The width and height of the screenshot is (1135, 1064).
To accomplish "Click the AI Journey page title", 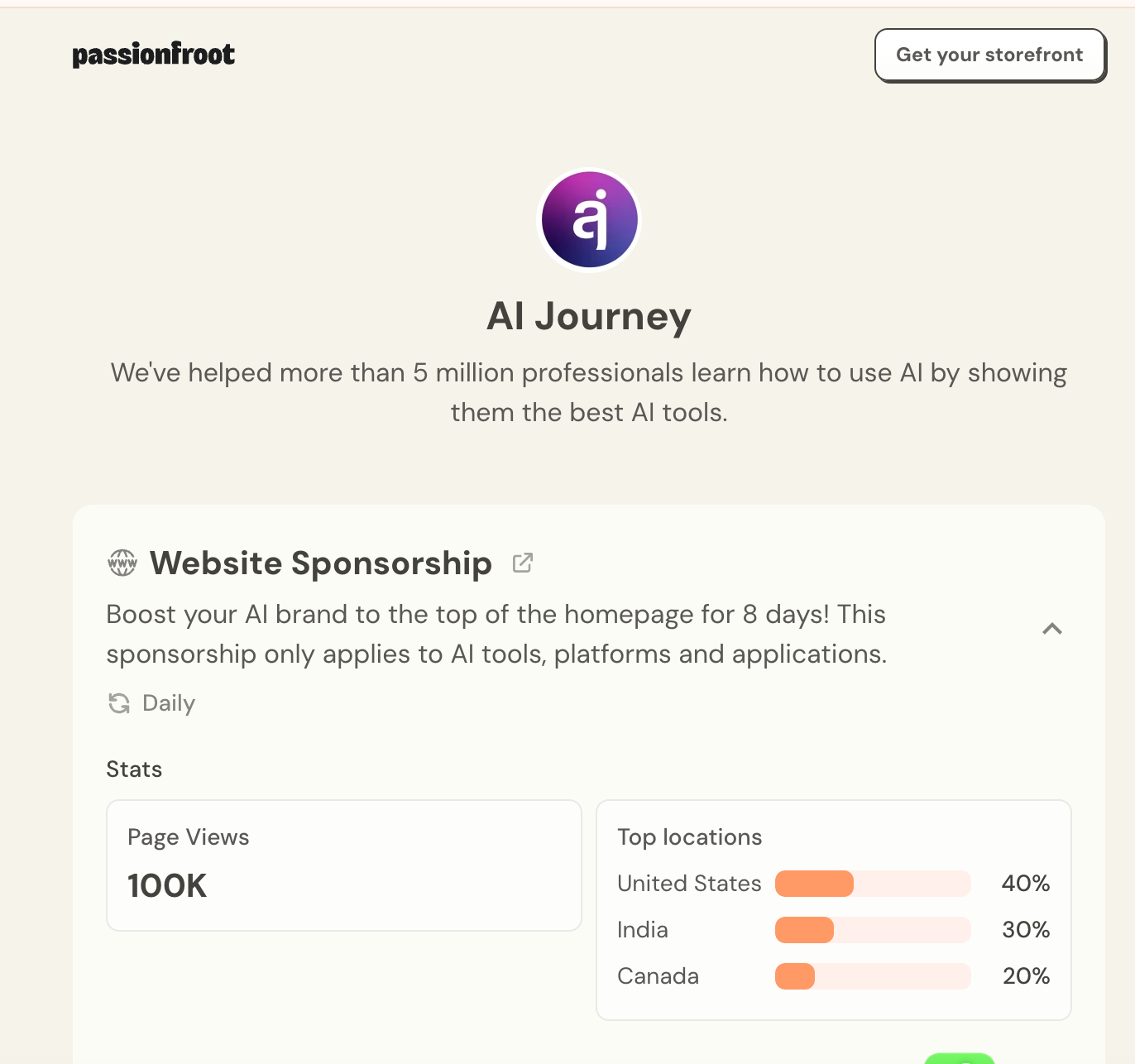I will click(x=588, y=316).
